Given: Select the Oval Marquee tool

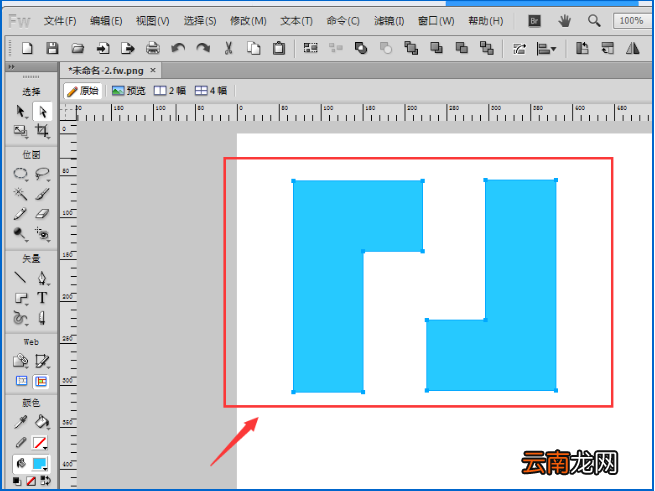Looking at the screenshot, I should tap(20, 173).
